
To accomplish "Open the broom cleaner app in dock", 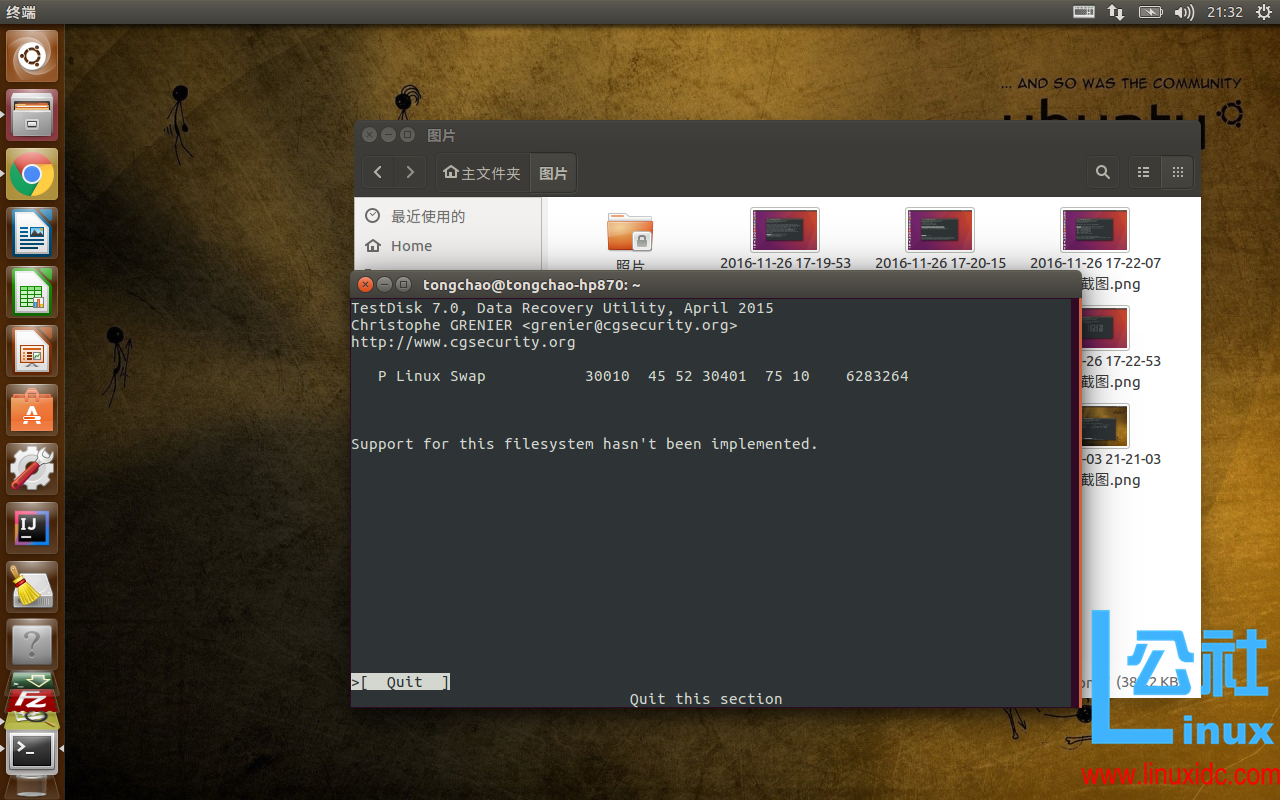I will [x=32, y=587].
